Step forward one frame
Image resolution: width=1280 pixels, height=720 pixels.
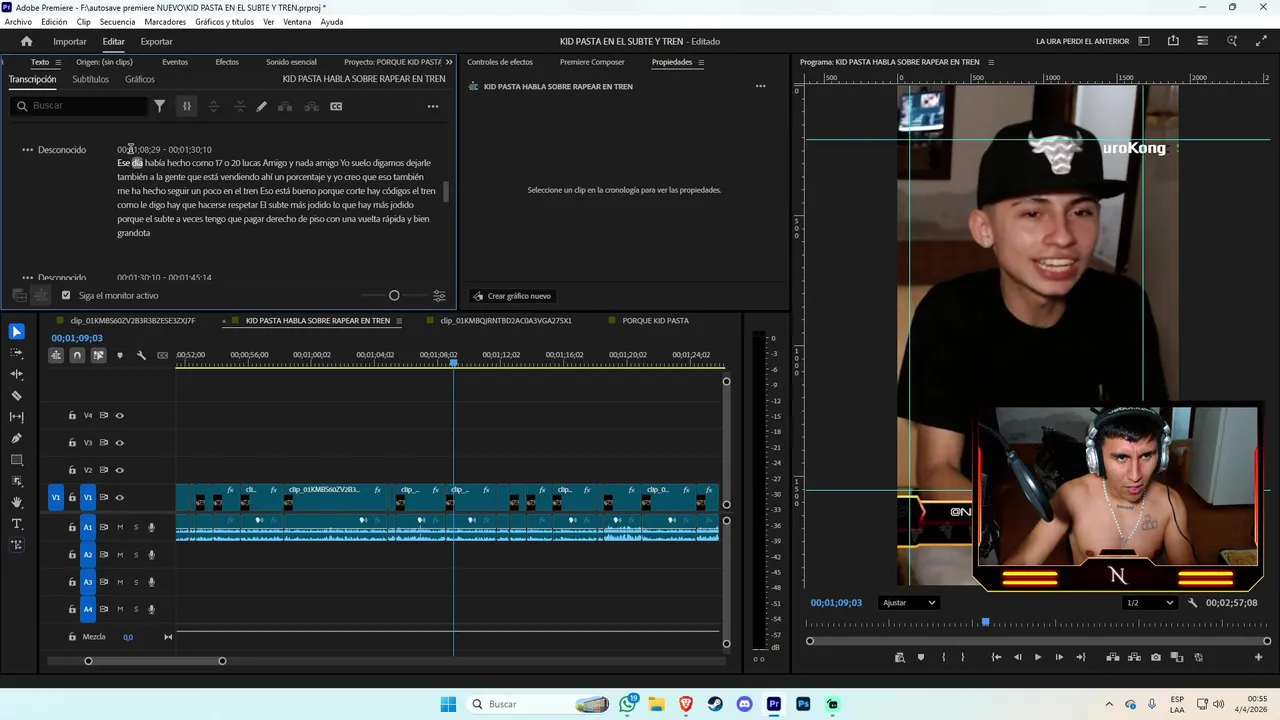click(x=1059, y=657)
